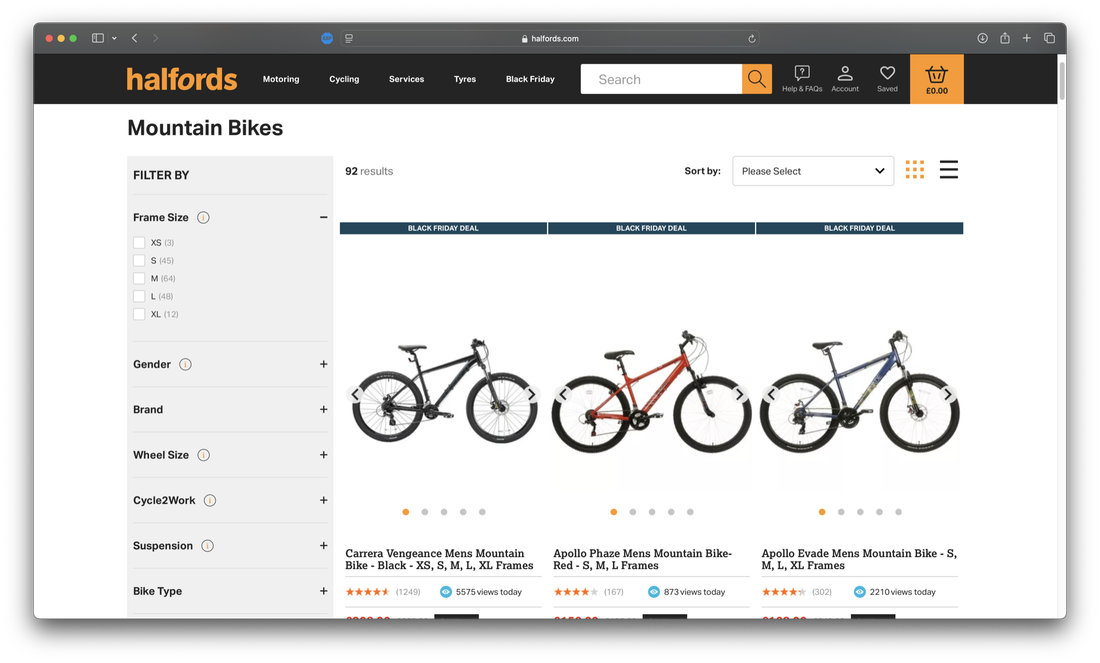This screenshot has height=663, width=1100.
Task: Expand the Bike Type filter section
Action: tap(323, 591)
